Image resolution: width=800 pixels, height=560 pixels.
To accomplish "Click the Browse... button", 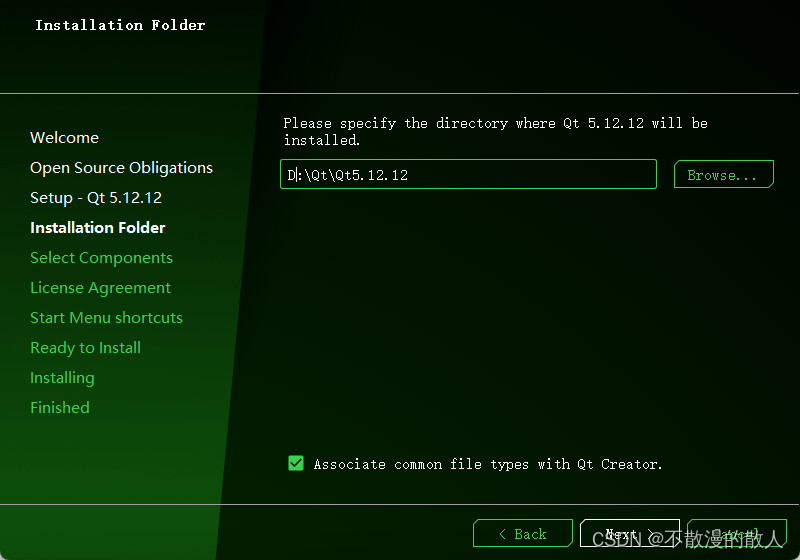I will pyautogui.click(x=723, y=174).
